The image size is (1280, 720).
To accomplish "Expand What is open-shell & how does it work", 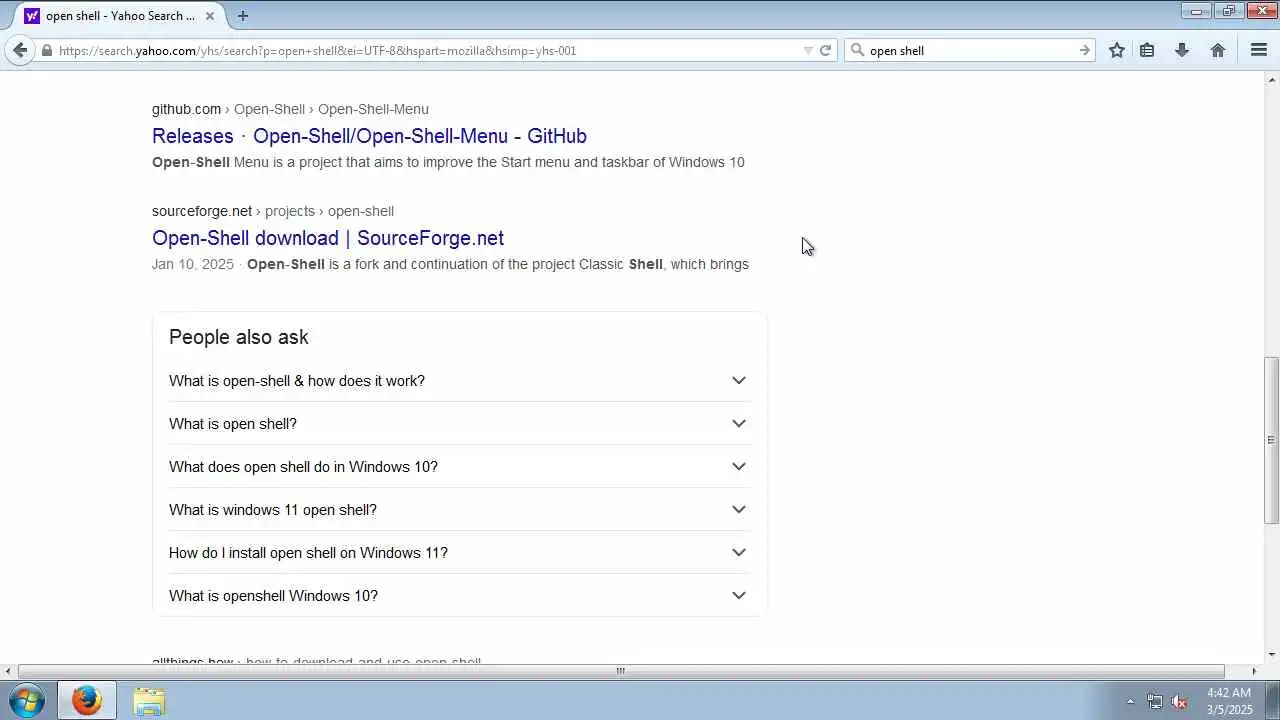I will pos(459,380).
